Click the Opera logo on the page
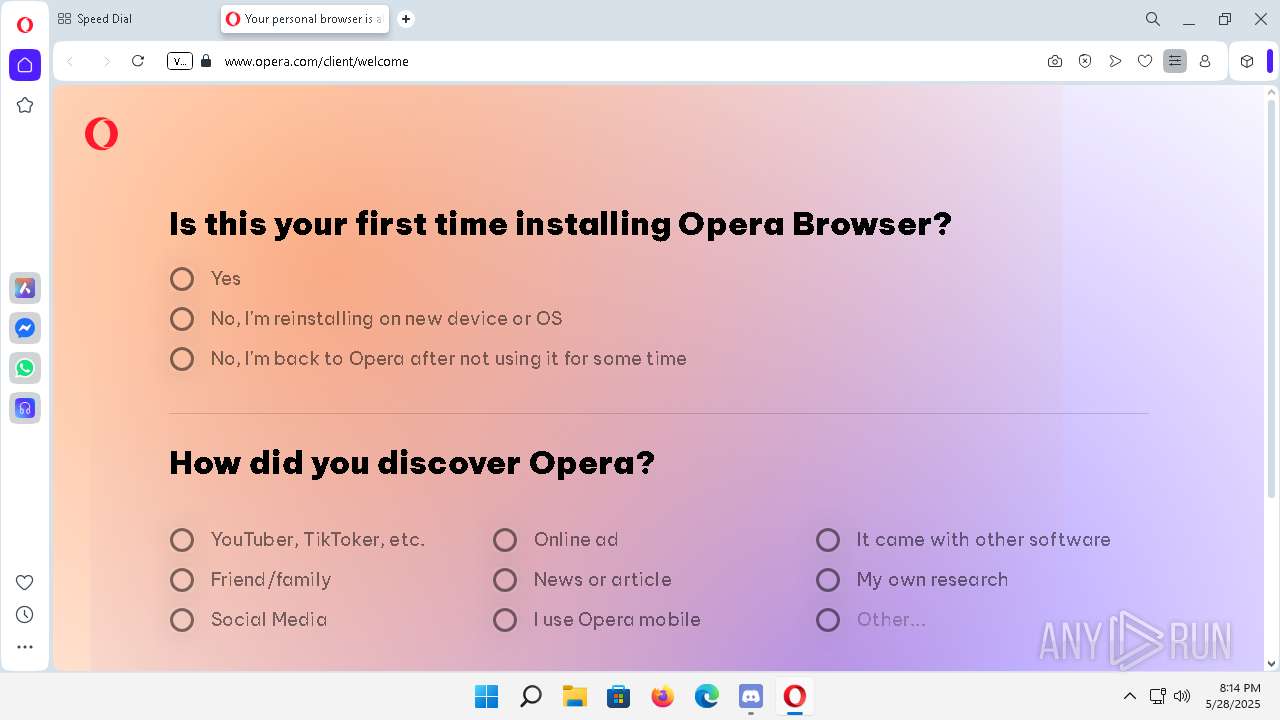The image size is (1280, 720). click(101, 134)
